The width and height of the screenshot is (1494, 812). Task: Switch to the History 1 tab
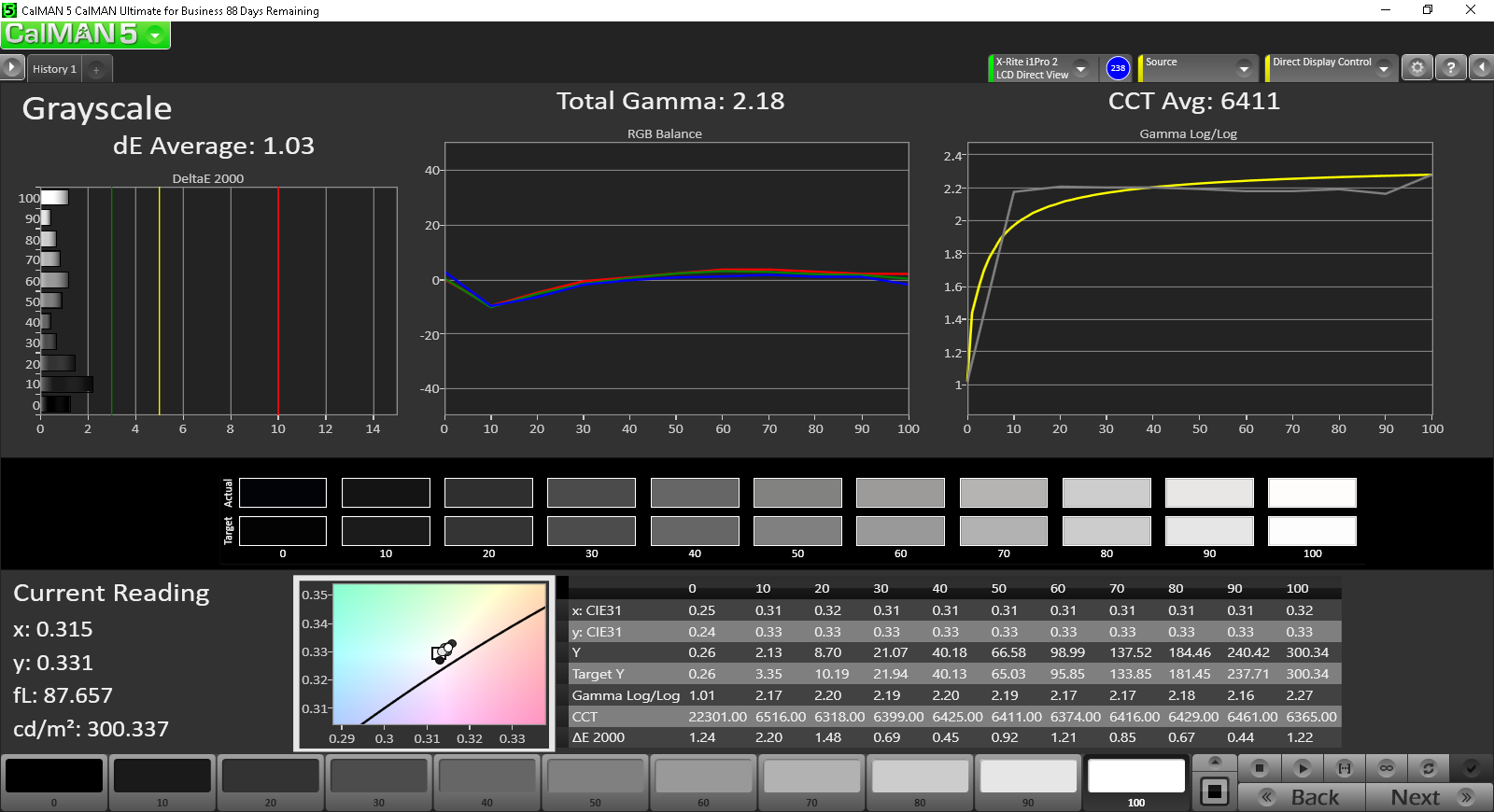tap(54, 69)
